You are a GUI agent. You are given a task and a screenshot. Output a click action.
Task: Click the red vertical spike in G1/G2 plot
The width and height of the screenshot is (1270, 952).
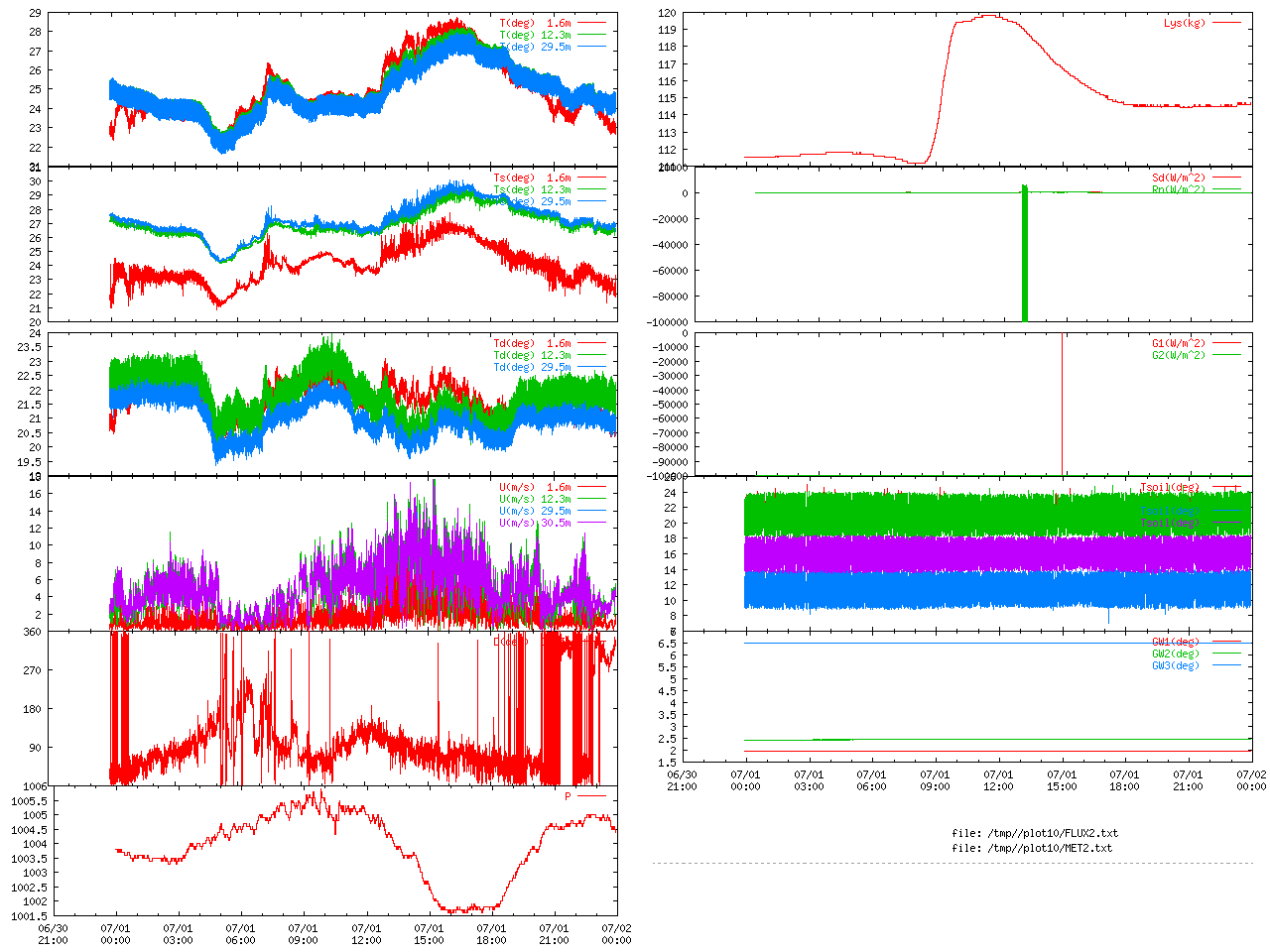tap(1063, 405)
